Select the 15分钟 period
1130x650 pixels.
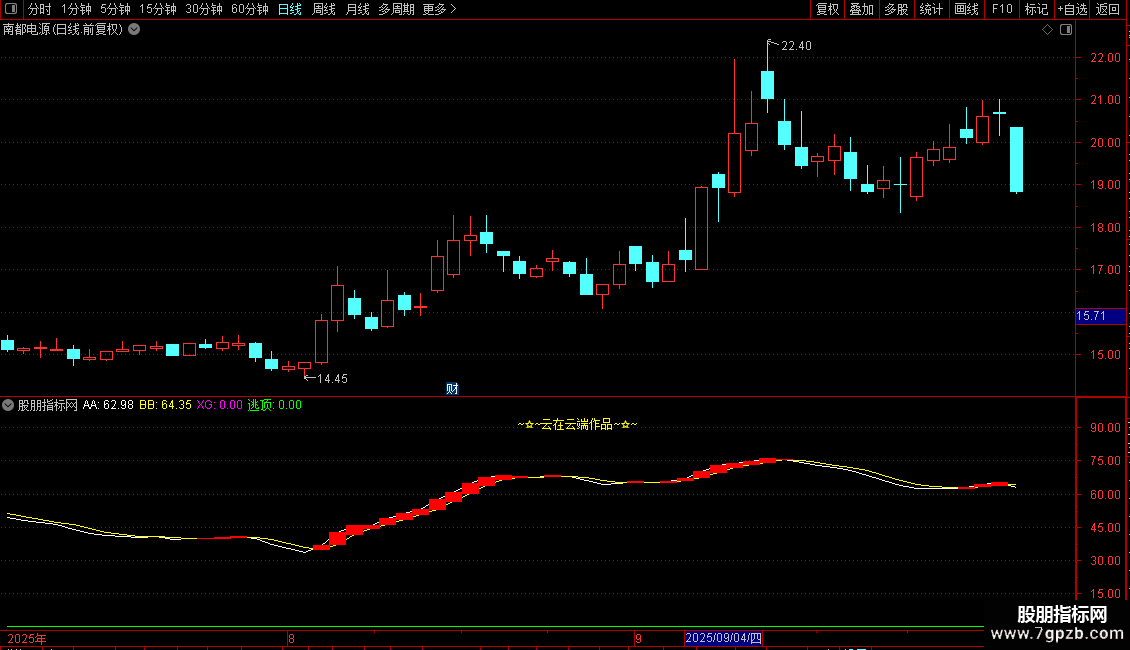[x=158, y=9]
